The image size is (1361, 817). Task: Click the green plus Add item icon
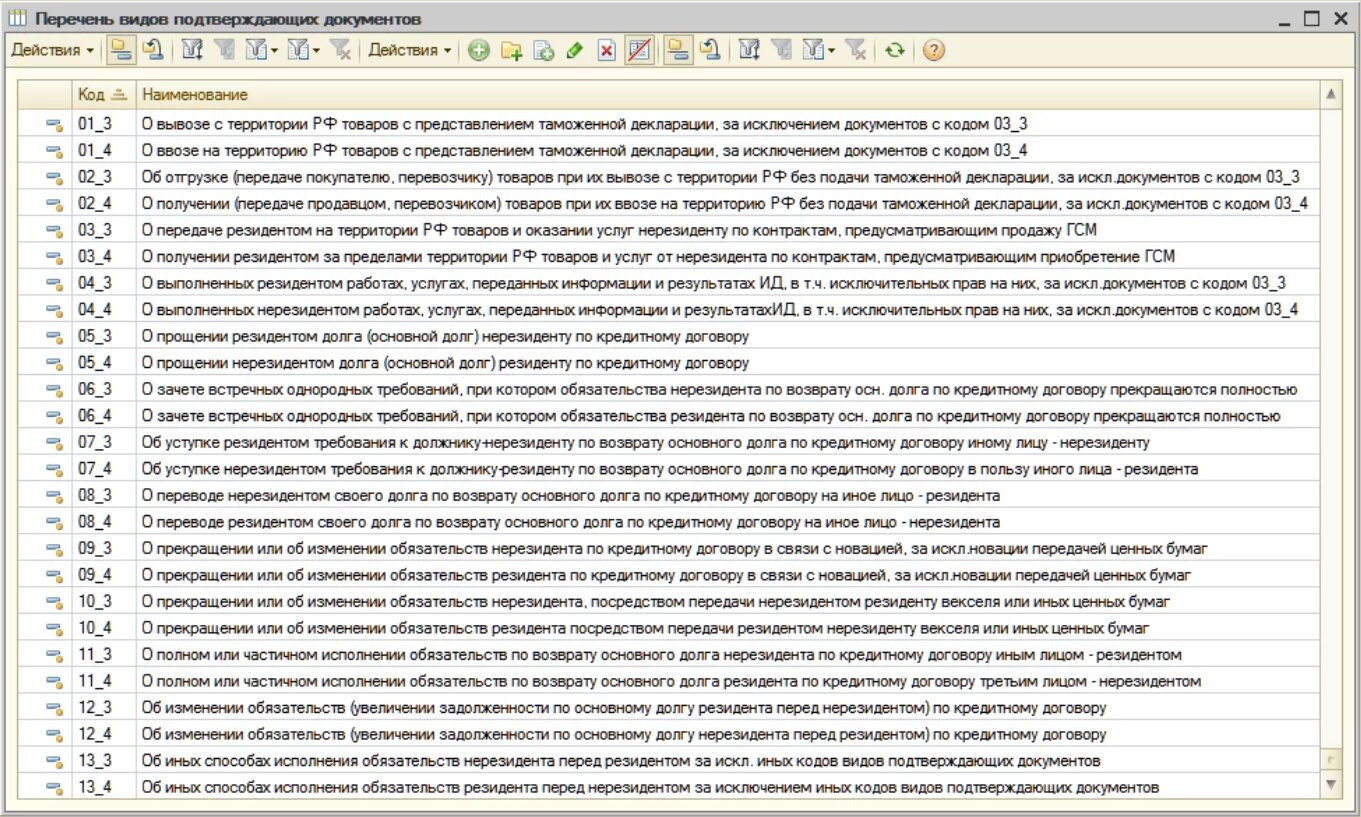pos(479,50)
